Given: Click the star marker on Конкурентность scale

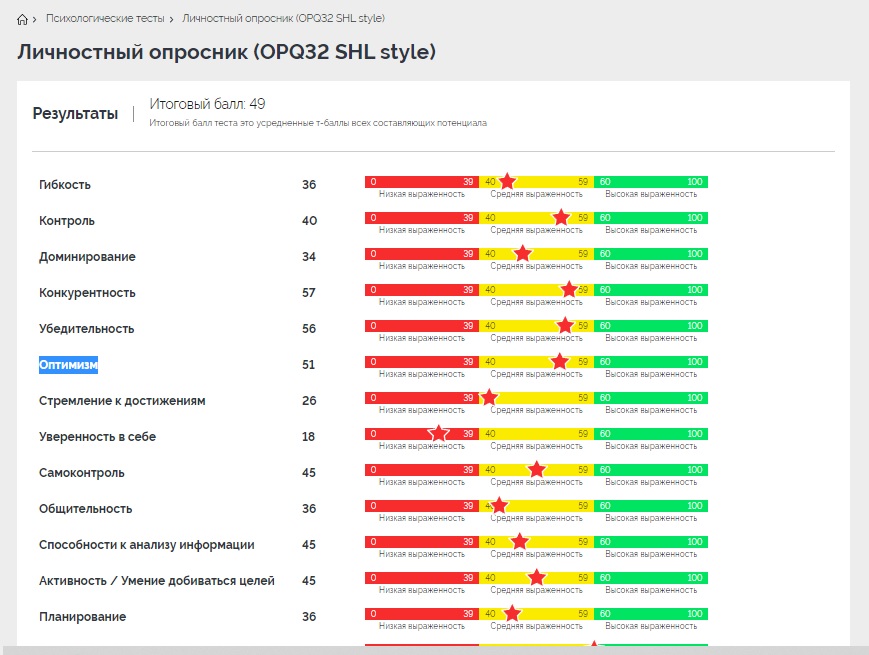Looking at the screenshot, I should click(x=569, y=290).
